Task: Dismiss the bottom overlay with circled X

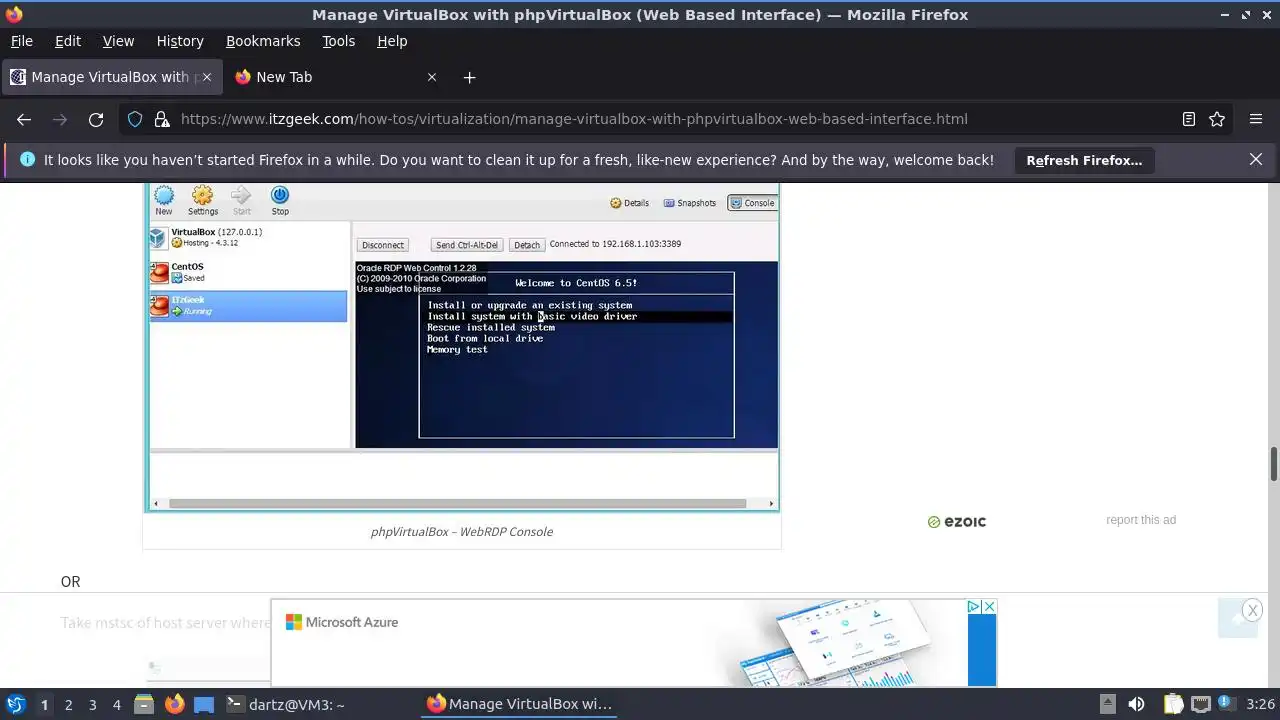Action: click(x=1252, y=610)
